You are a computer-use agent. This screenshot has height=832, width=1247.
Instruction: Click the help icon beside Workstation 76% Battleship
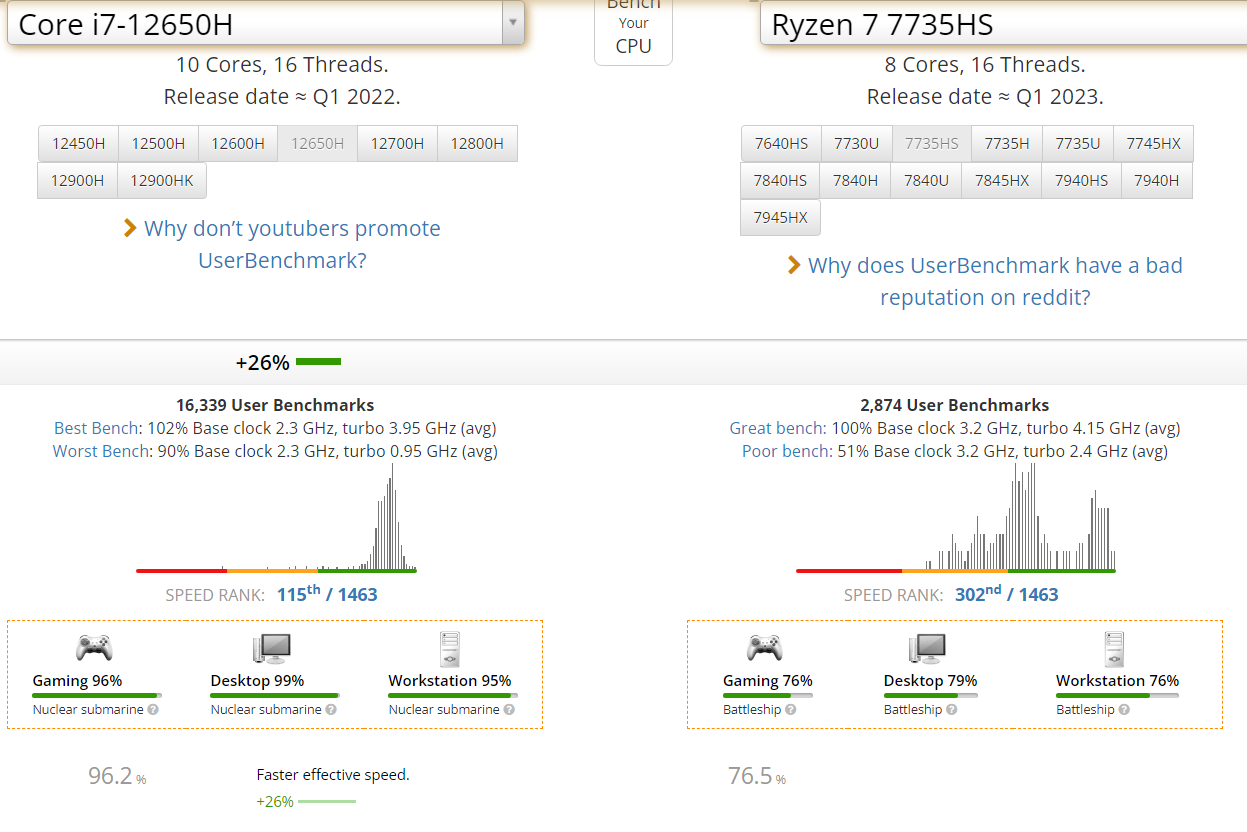click(x=1124, y=710)
